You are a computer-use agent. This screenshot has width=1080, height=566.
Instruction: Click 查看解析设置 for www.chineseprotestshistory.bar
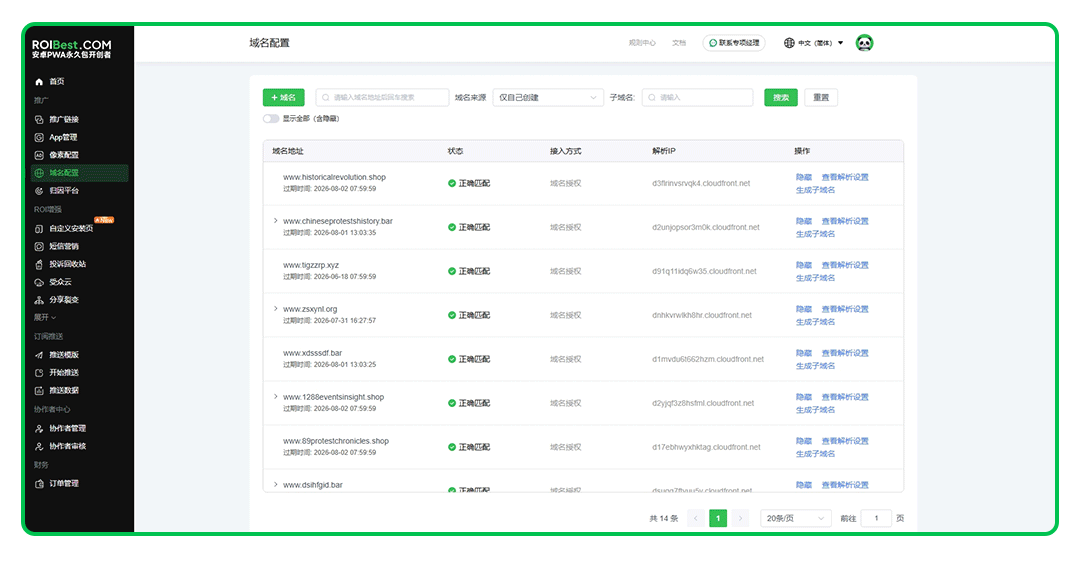point(845,222)
